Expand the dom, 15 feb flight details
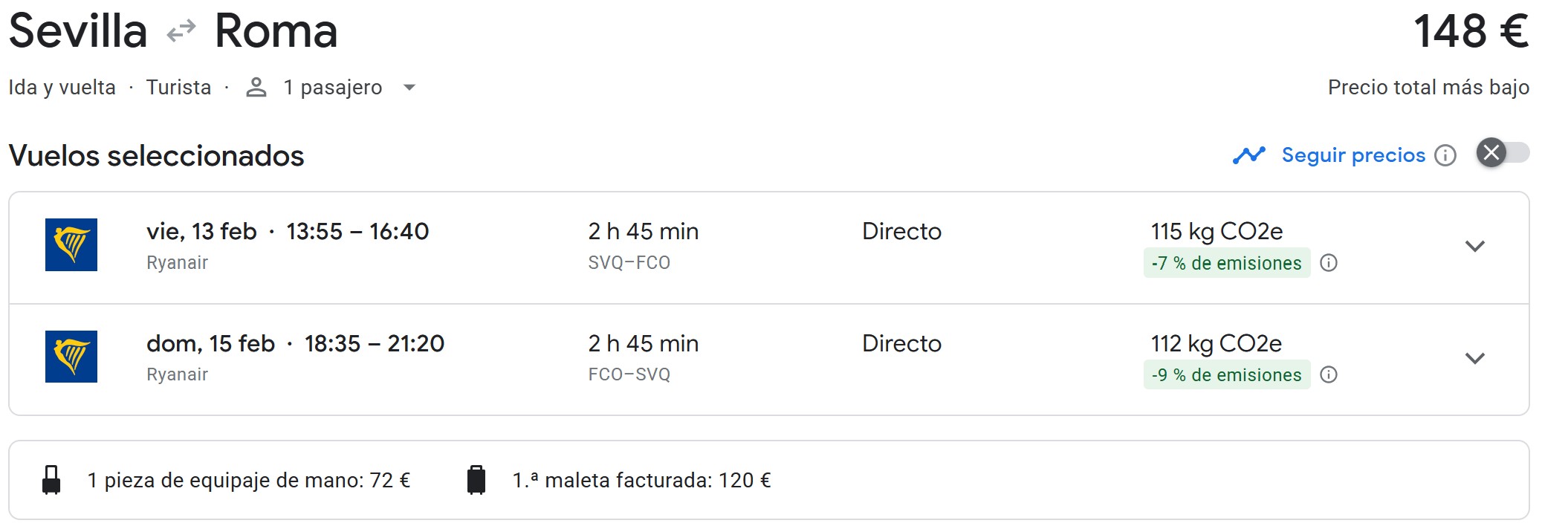 (1474, 358)
